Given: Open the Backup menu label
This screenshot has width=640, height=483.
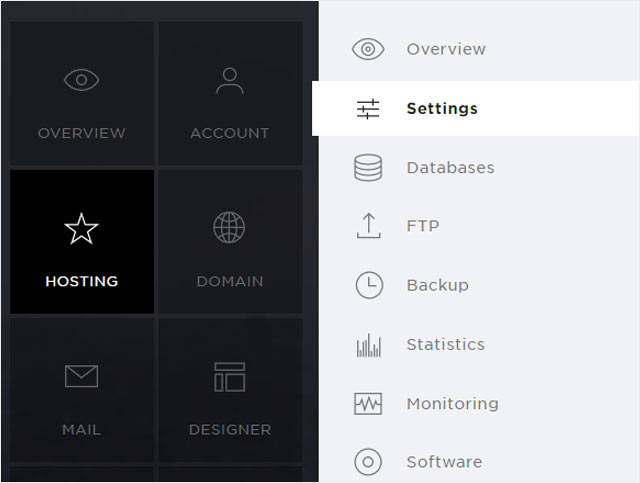Looking at the screenshot, I should click(x=438, y=285).
